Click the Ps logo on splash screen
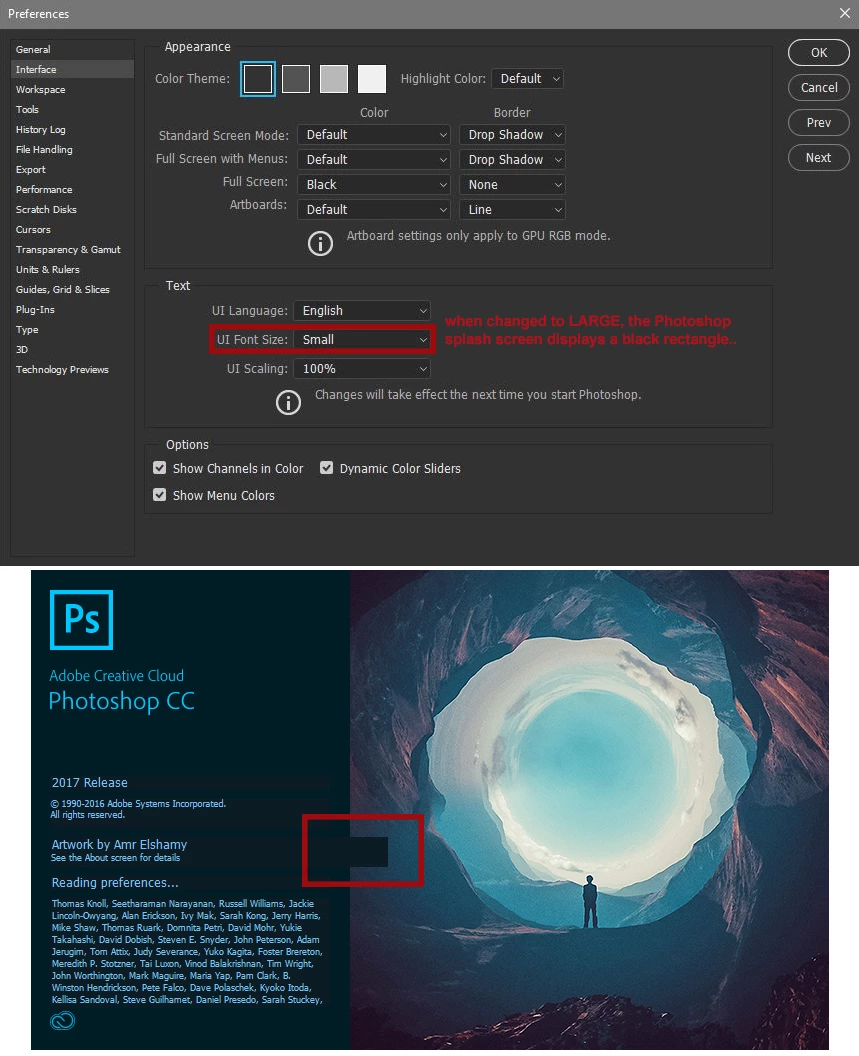This screenshot has height=1056, width=859. (82, 620)
